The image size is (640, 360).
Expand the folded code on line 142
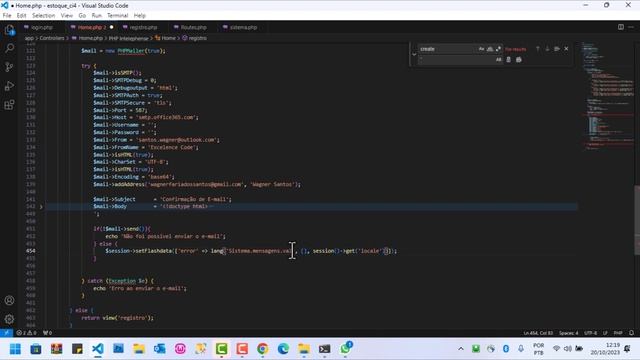click(x=41, y=207)
